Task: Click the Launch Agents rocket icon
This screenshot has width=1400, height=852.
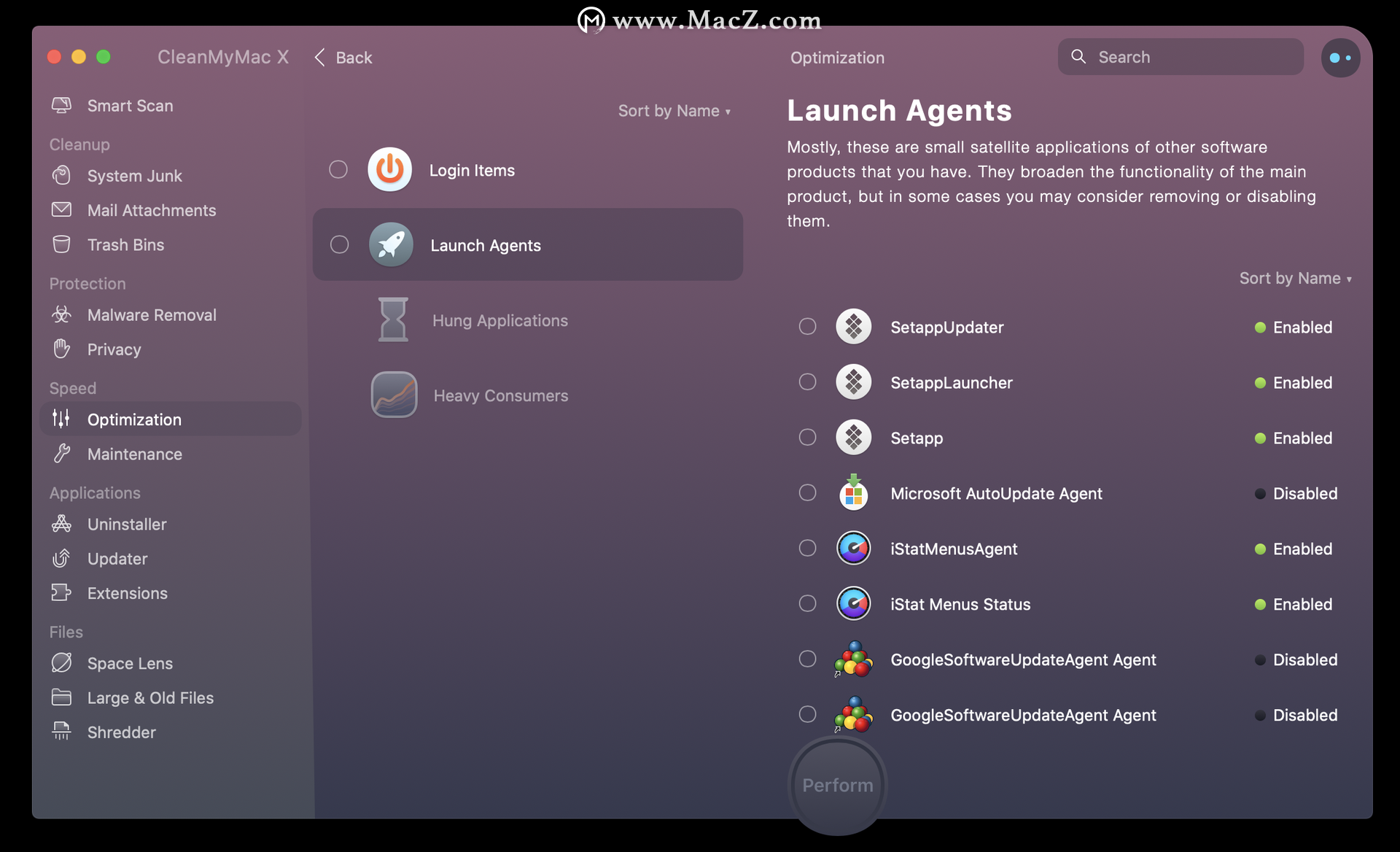Action: (x=391, y=244)
